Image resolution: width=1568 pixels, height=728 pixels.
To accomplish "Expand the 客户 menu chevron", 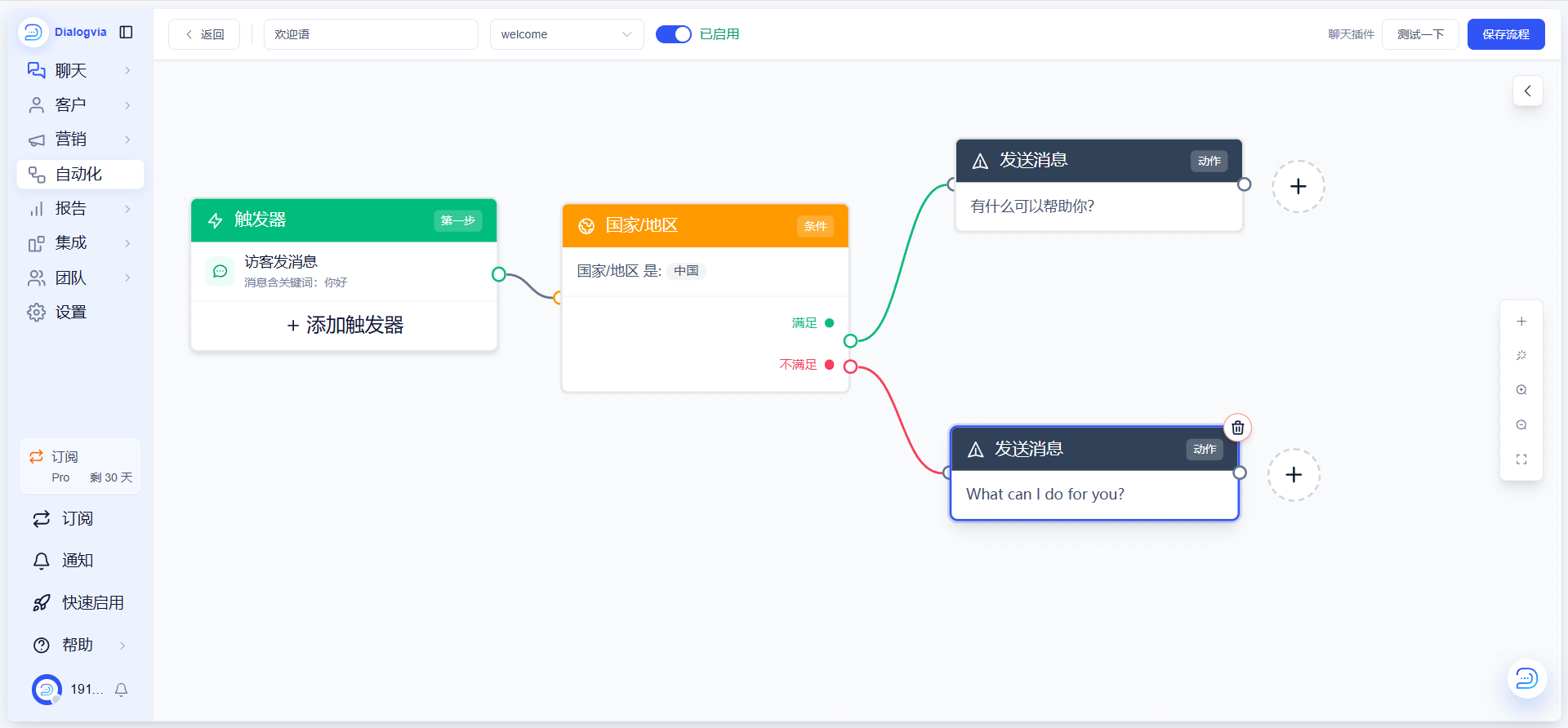I will pyautogui.click(x=127, y=105).
